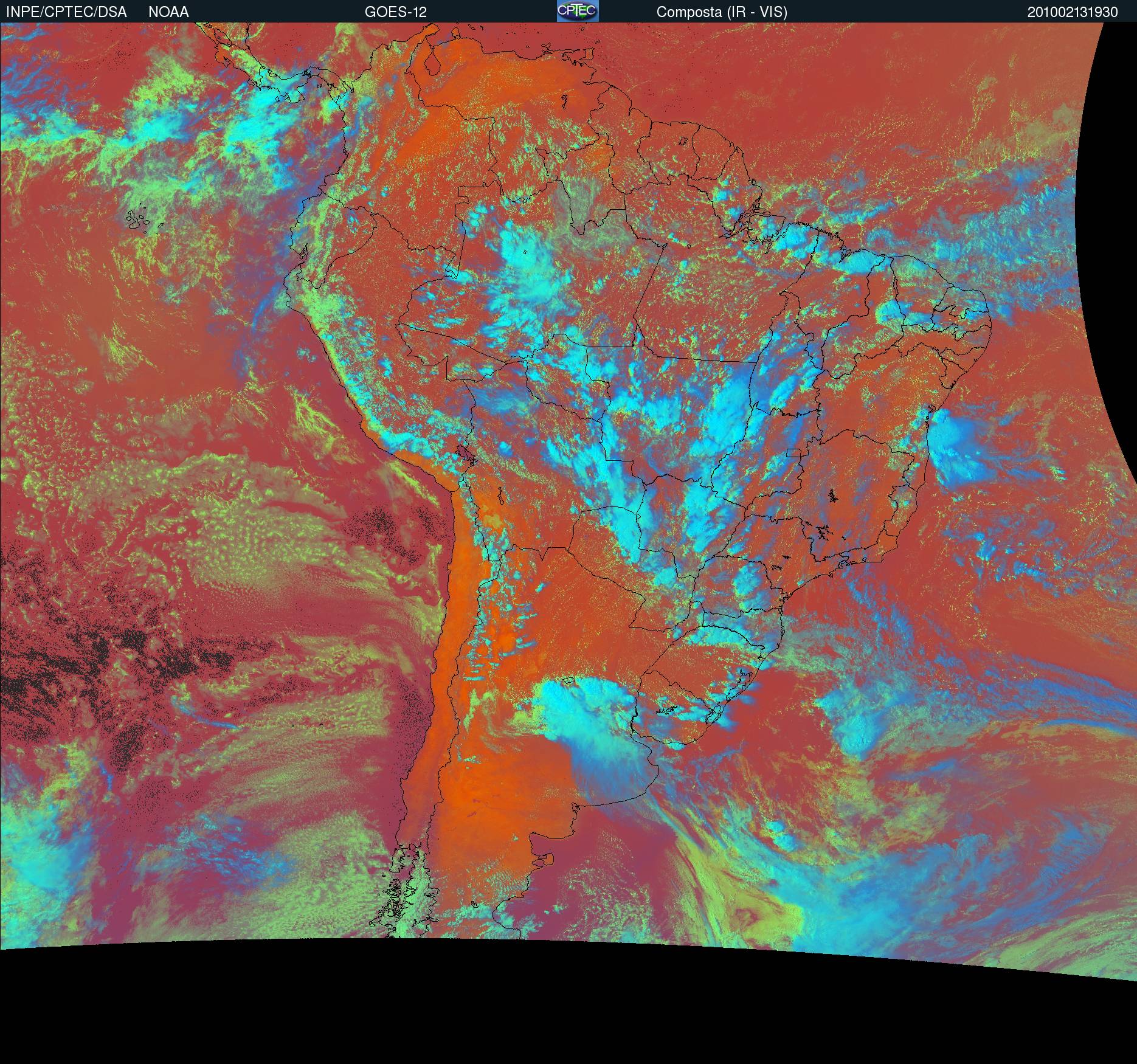Click the 201002131930 timestamp
The width and height of the screenshot is (1137, 1064).
pos(1073,12)
